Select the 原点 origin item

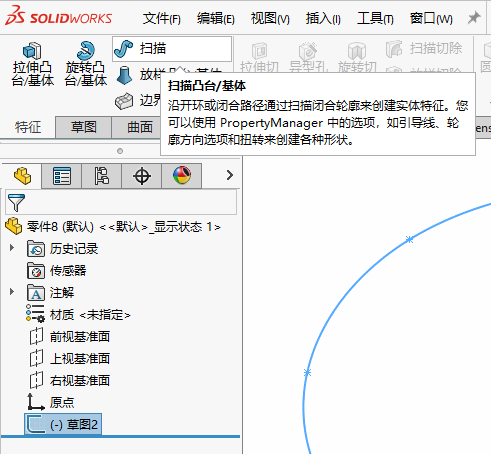(62, 403)
